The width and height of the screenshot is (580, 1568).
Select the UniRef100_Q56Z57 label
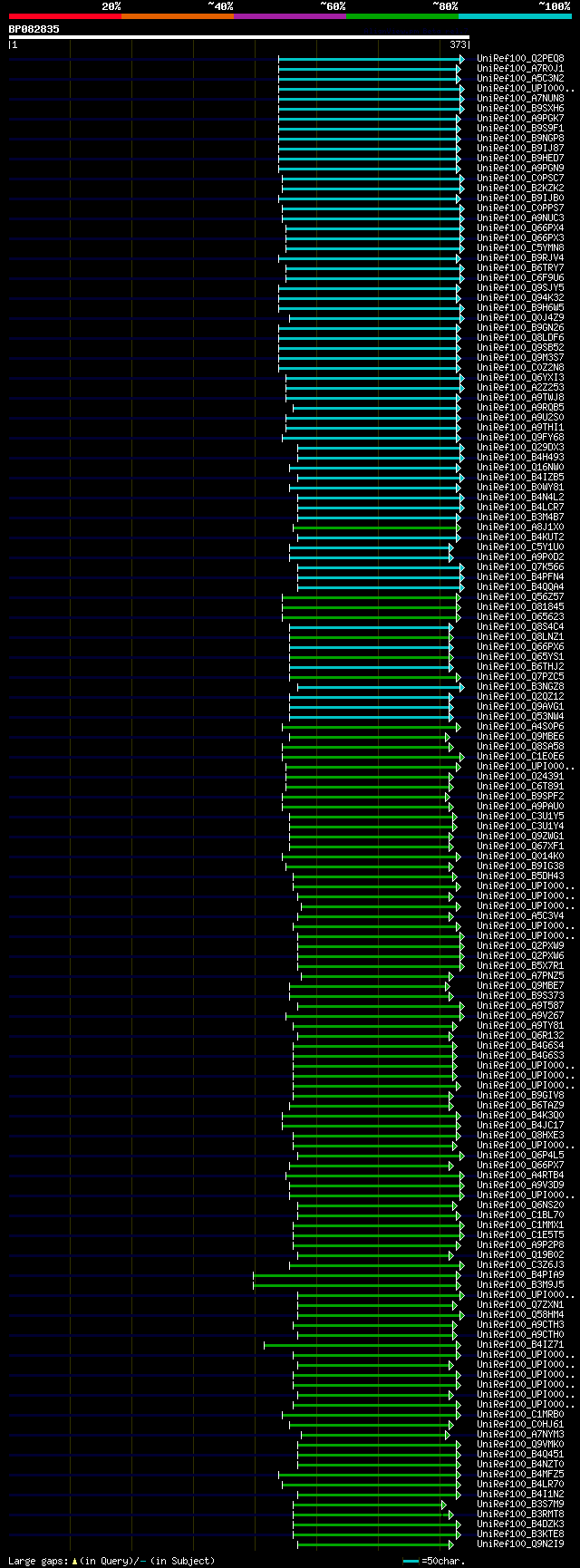(520, 597)
